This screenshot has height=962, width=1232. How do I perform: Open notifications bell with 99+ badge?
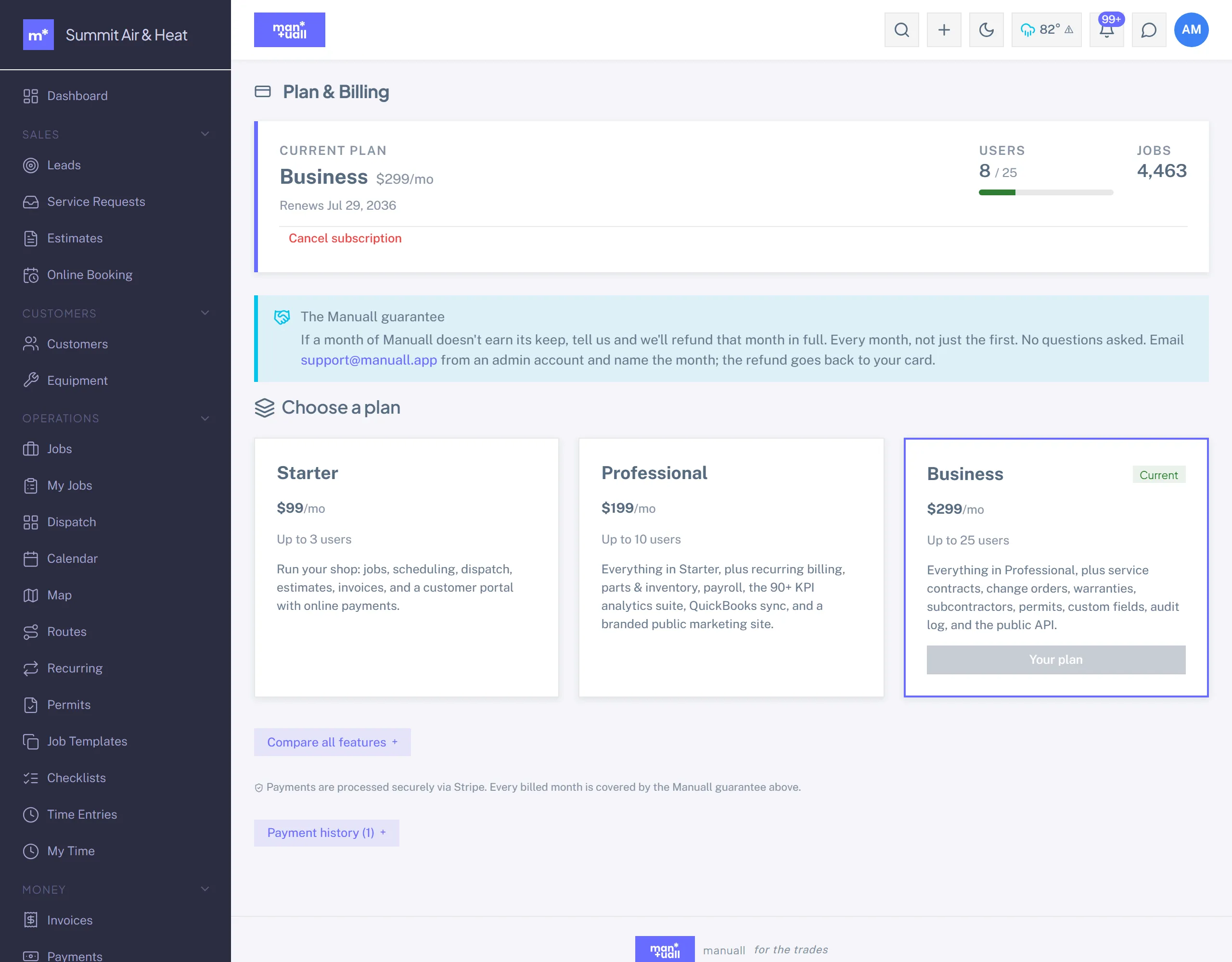(1107, 30)
